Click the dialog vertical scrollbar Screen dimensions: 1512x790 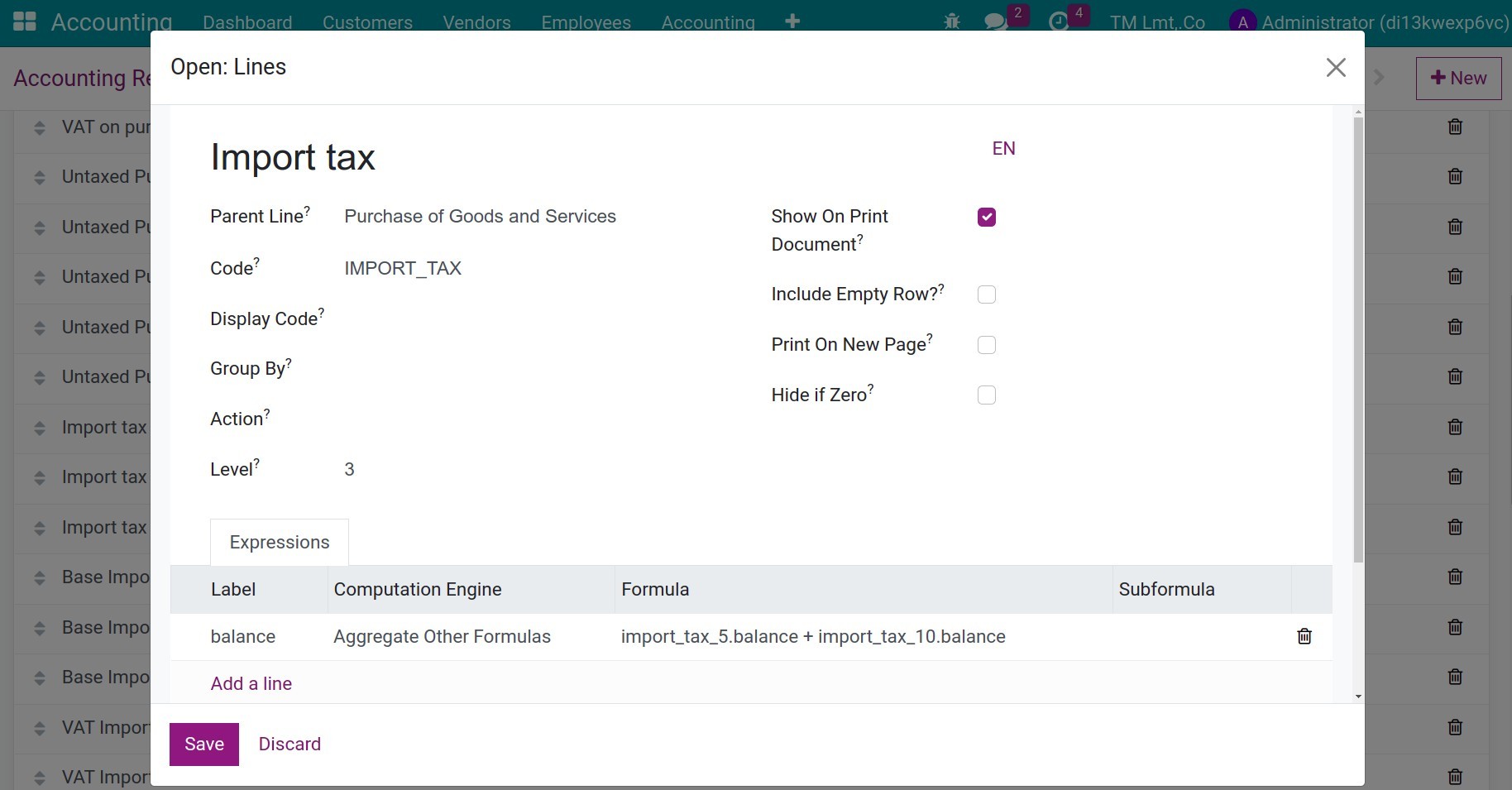(x=1358, y=339)
